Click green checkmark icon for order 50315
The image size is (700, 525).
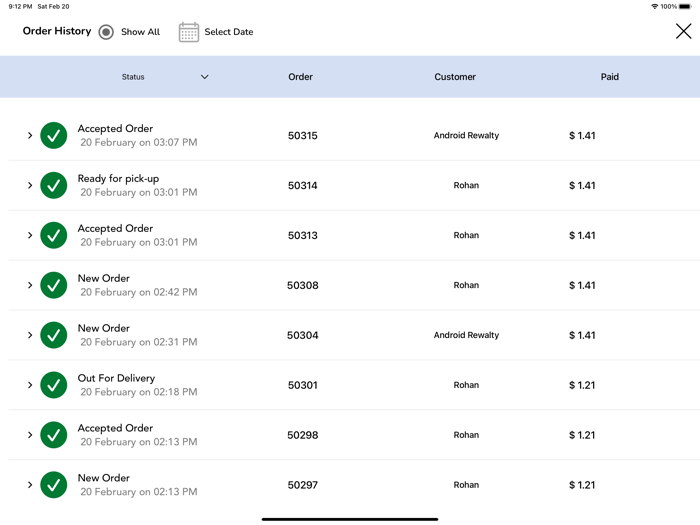click(54, 135)
